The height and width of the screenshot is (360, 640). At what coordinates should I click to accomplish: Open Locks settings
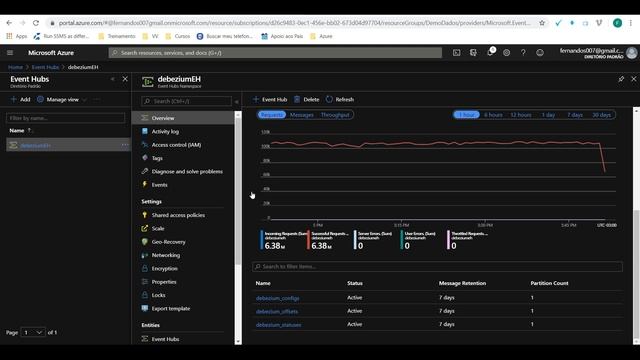tap(158, 295)
